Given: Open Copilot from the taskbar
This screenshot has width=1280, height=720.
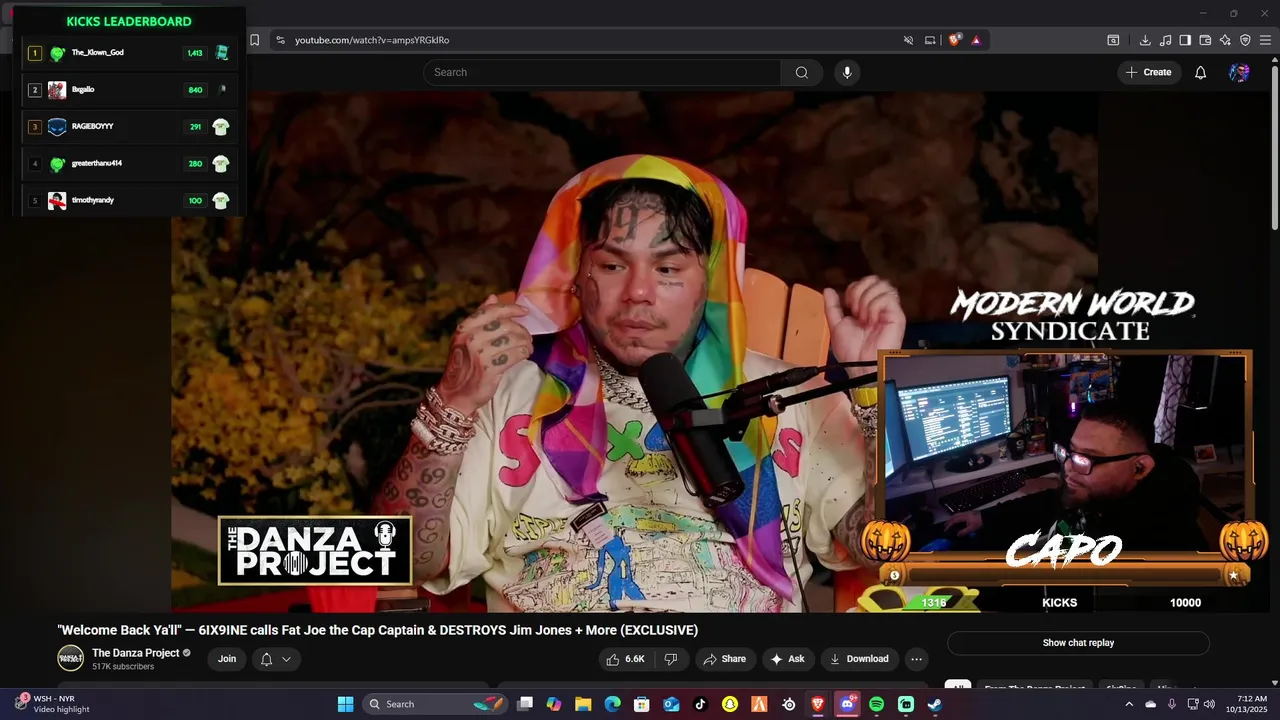Looking at the screenshot, I should click(554, 704).
